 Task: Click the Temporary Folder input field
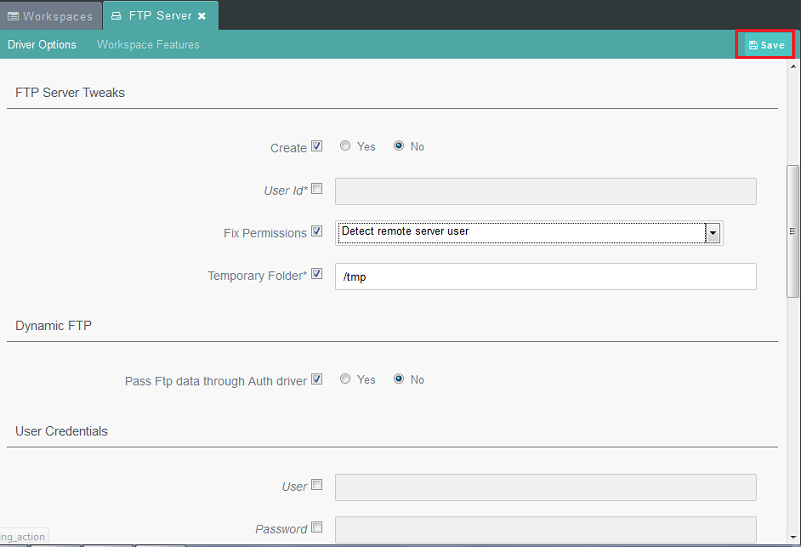click(x=545, y=276)
